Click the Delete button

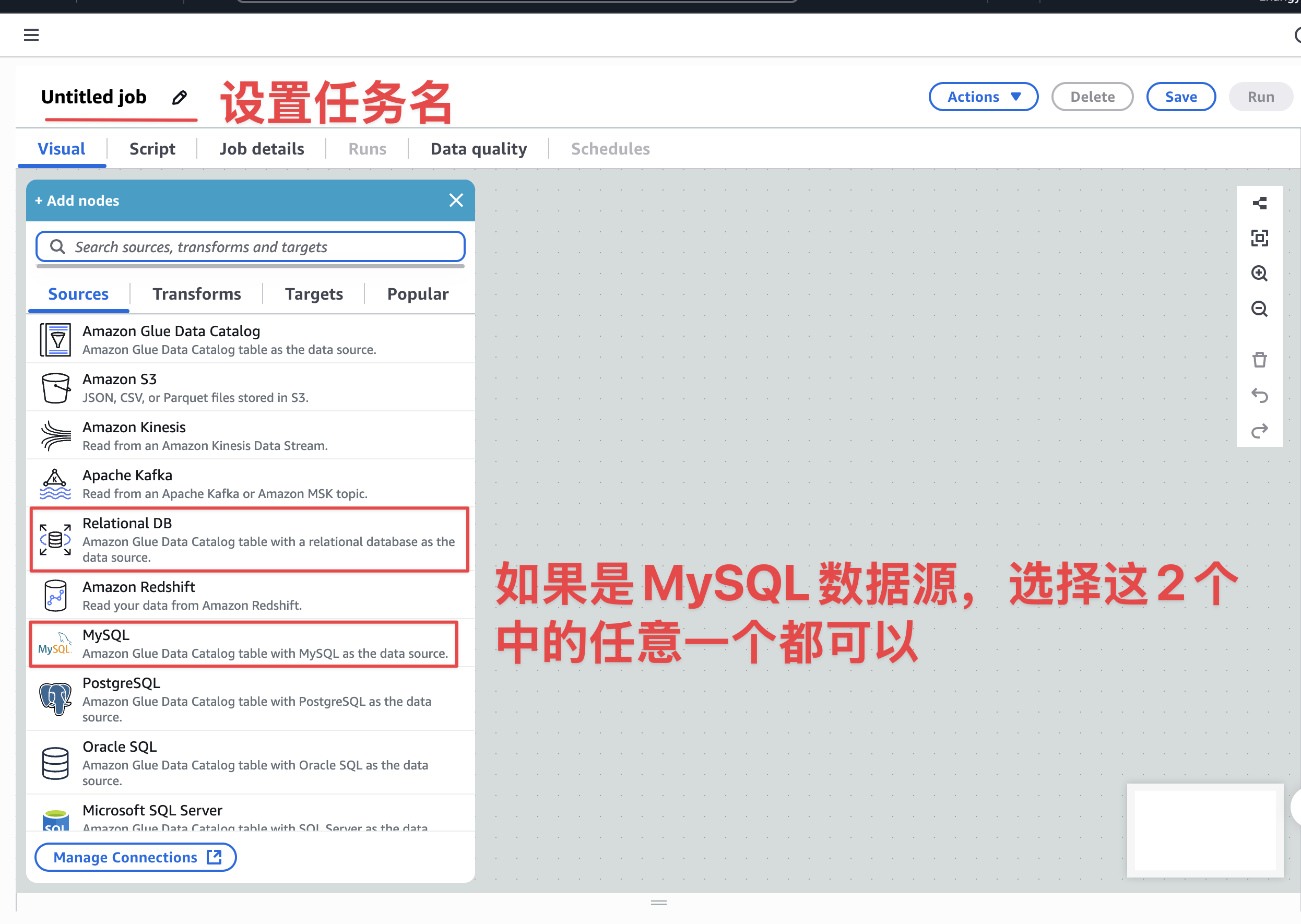coord(1092,97)
